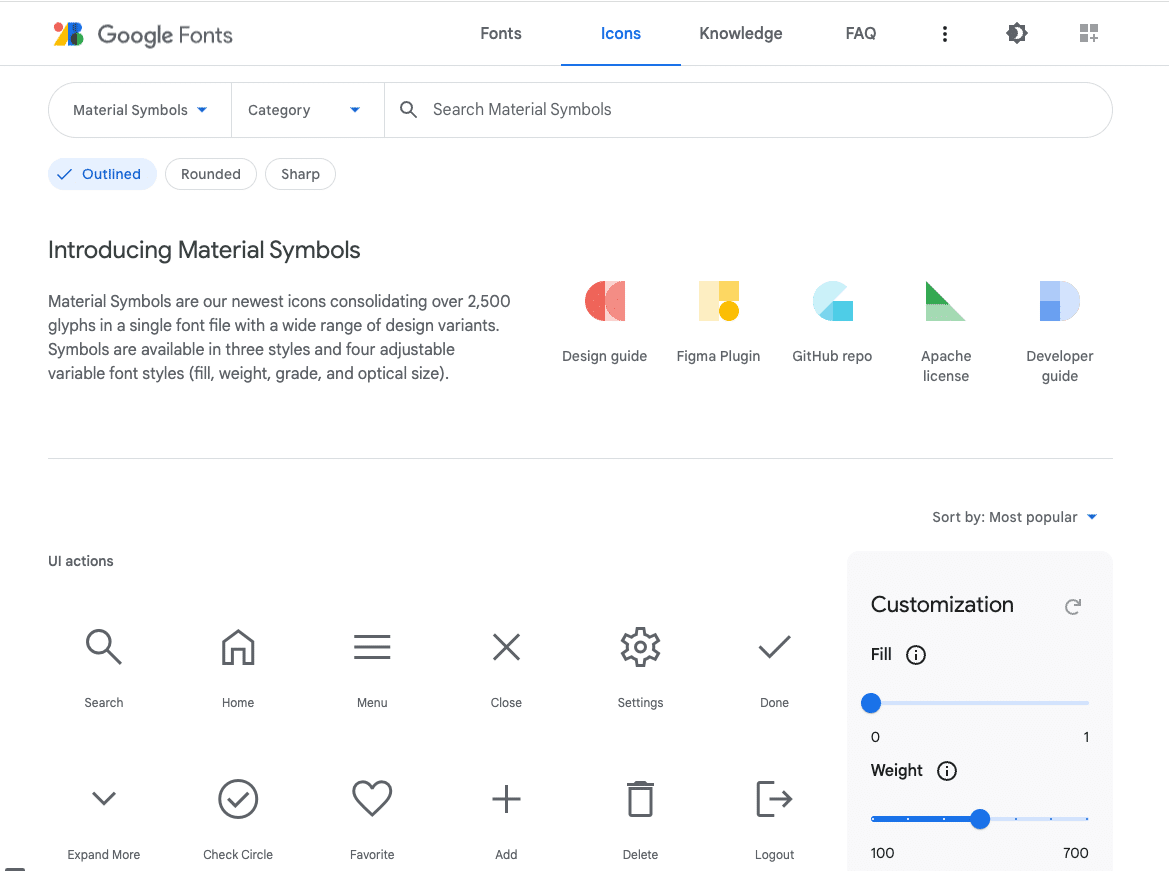The width and height of the screenshot is (1169, 871).
Task: Click the Introducing Material Symbols heading
Action: pos(204,250)
